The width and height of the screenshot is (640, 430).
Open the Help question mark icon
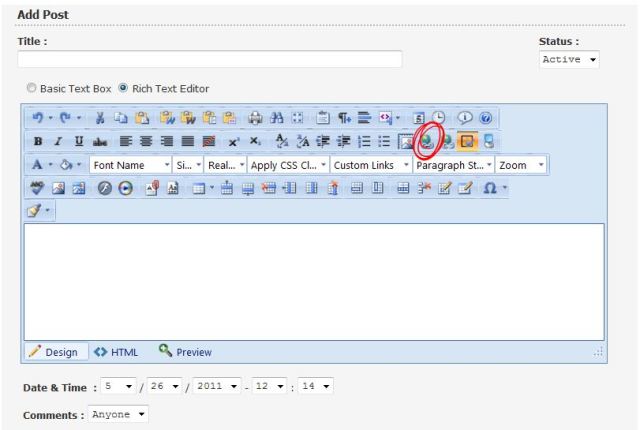click(x=483, y=118)
